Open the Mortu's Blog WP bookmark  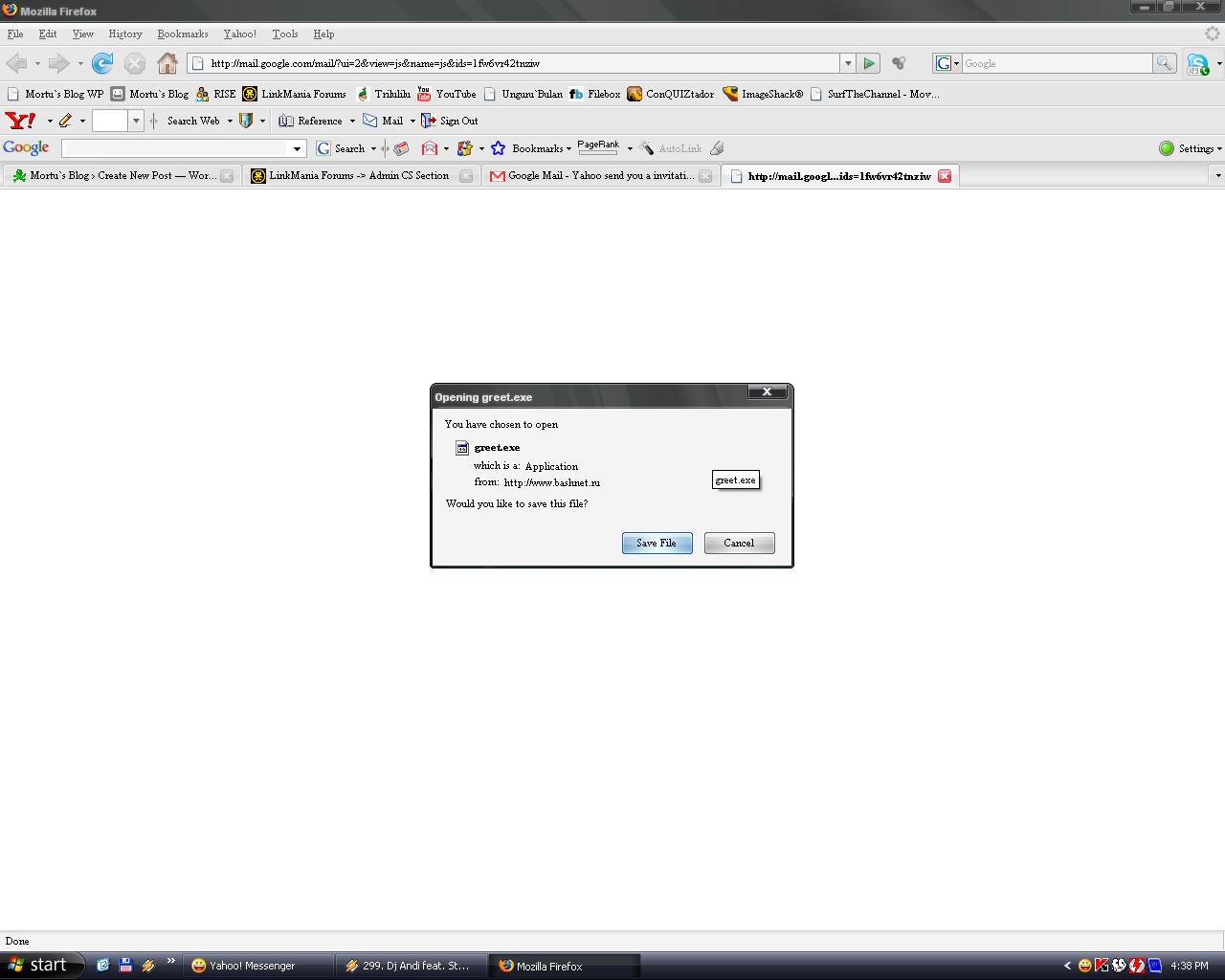tap(55, 94)
